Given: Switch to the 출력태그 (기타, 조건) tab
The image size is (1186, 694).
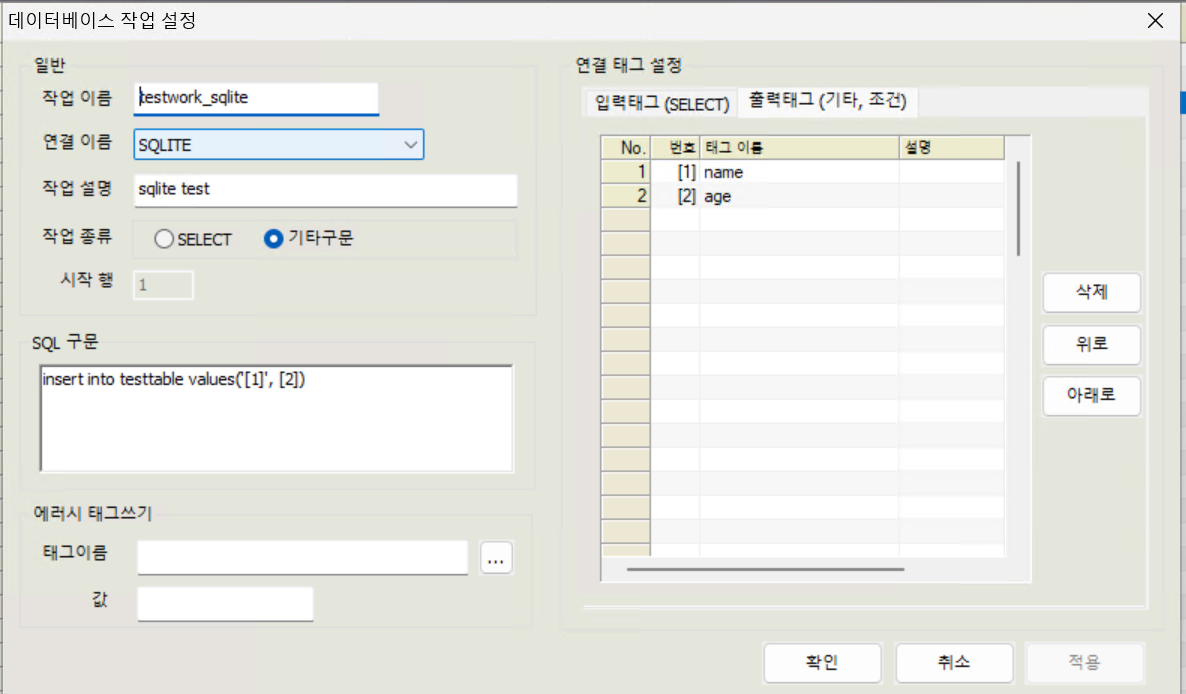Looking at the screenshot, I should pos(827,101).
